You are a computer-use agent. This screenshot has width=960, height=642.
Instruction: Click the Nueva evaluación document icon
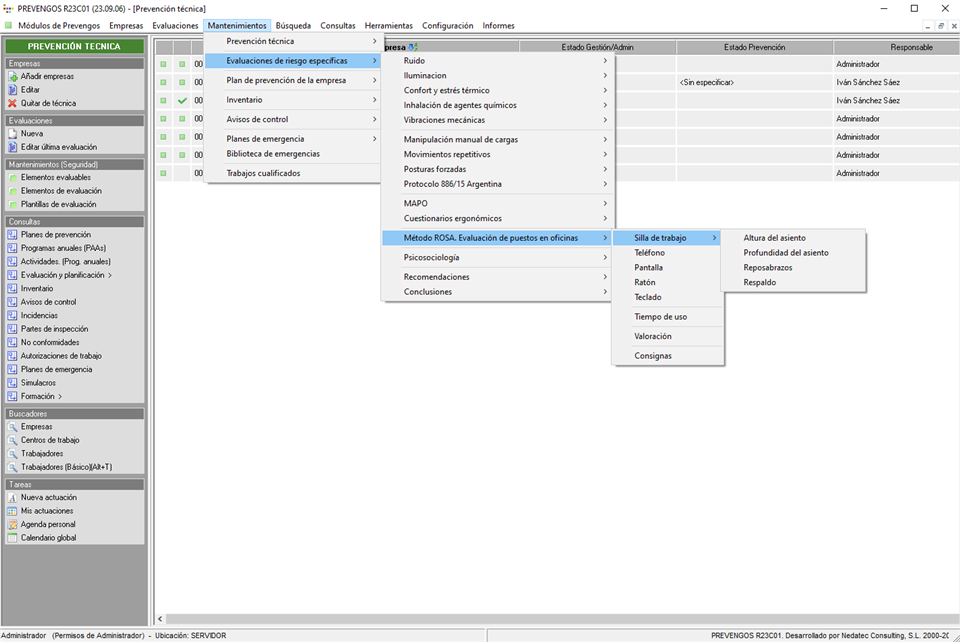pos(13,134)
